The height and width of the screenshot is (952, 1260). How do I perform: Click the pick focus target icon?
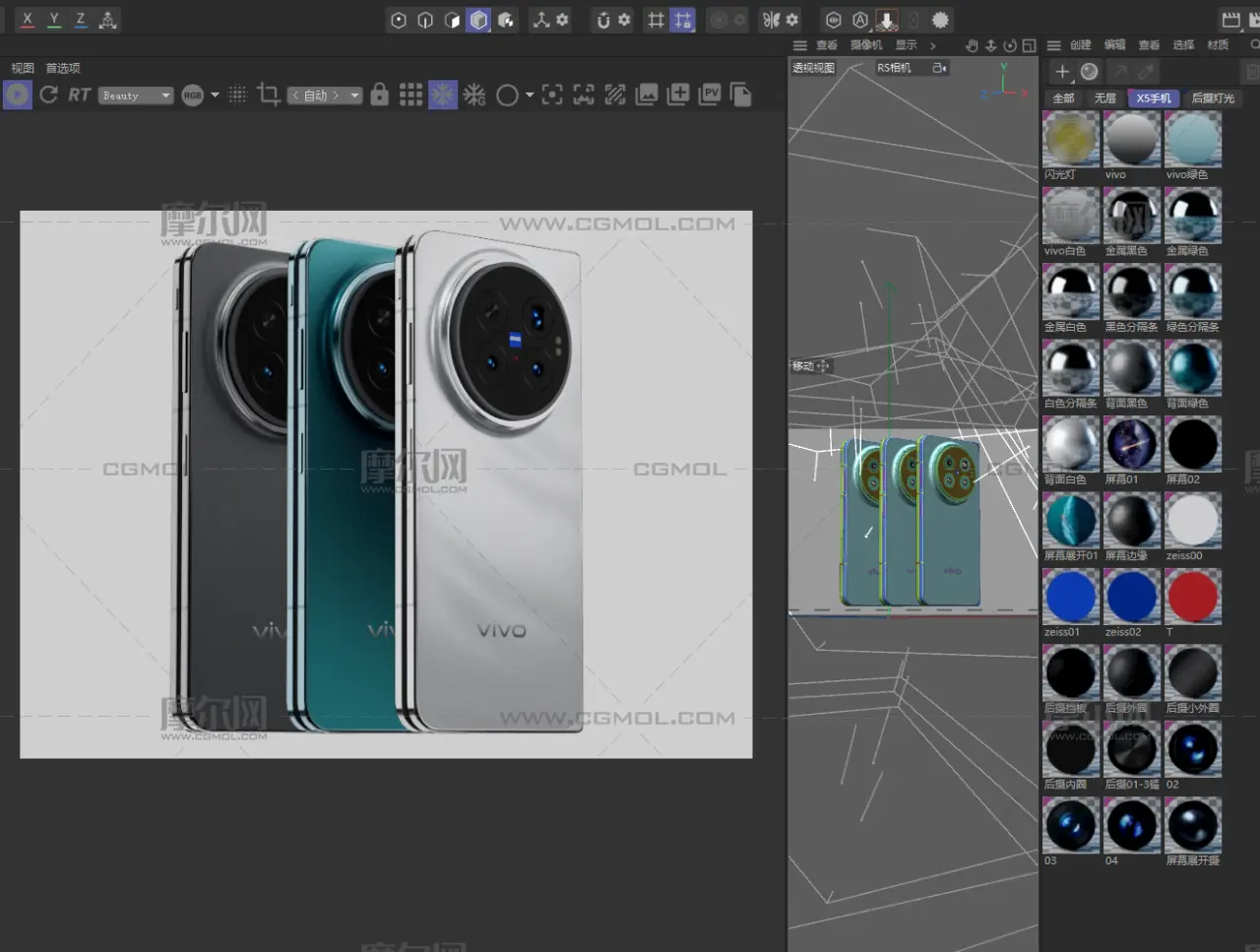[x=552, y=95]
